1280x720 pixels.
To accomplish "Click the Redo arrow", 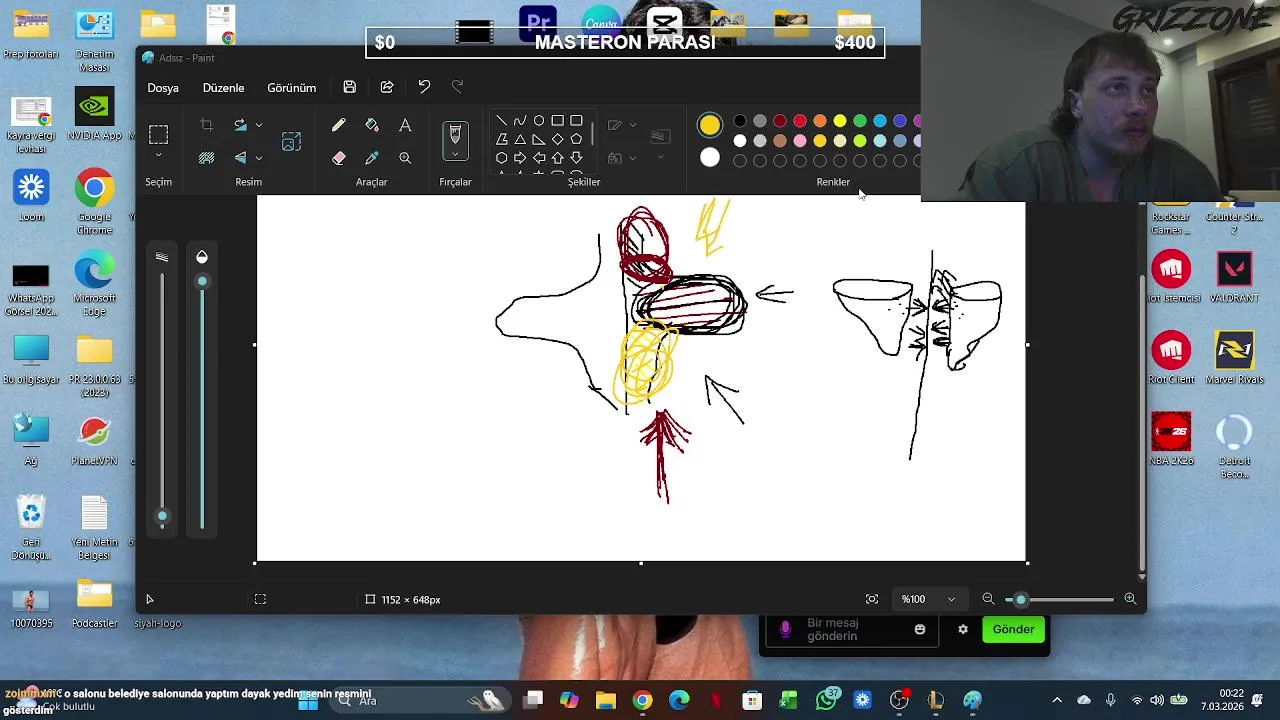I will 458,87.
